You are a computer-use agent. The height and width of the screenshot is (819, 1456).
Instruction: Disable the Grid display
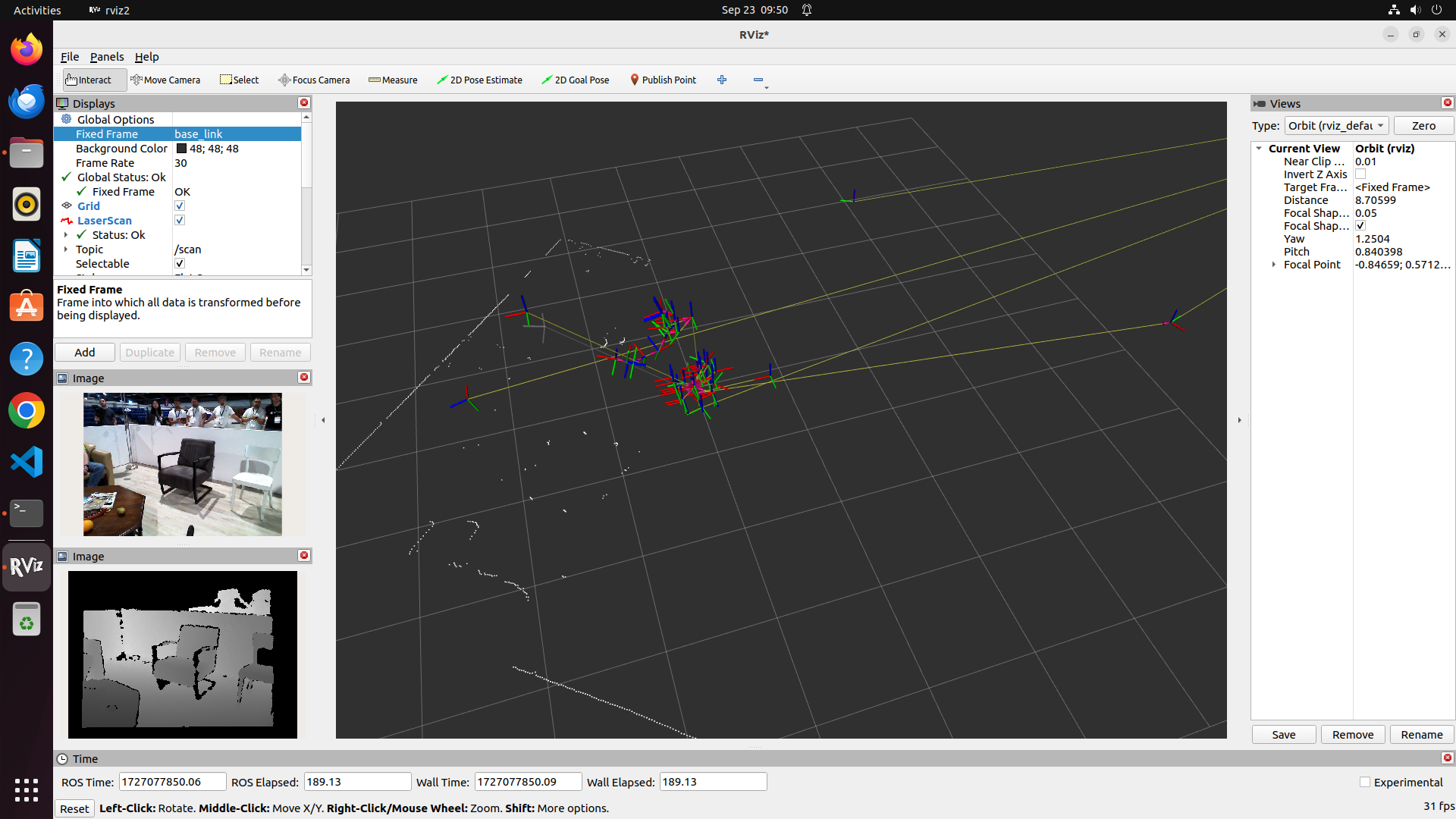180,205
